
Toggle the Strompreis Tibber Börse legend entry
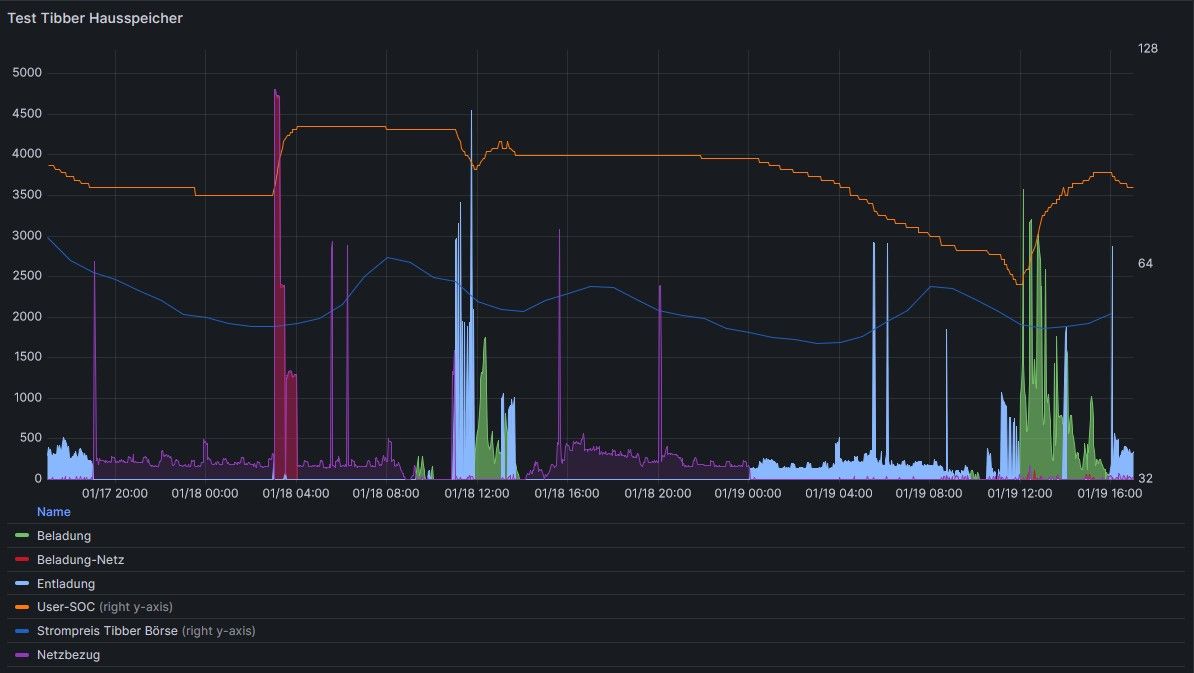tap(107, 630)
